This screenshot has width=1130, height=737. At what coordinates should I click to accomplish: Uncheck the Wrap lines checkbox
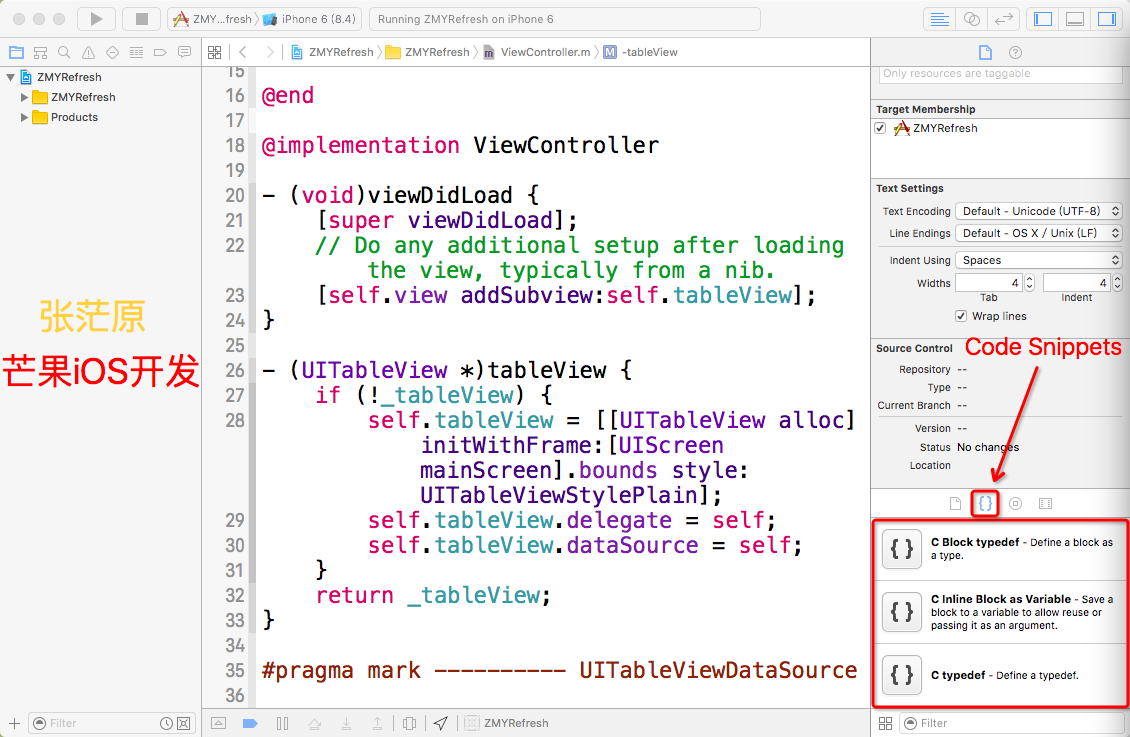[x=962, y=316]
